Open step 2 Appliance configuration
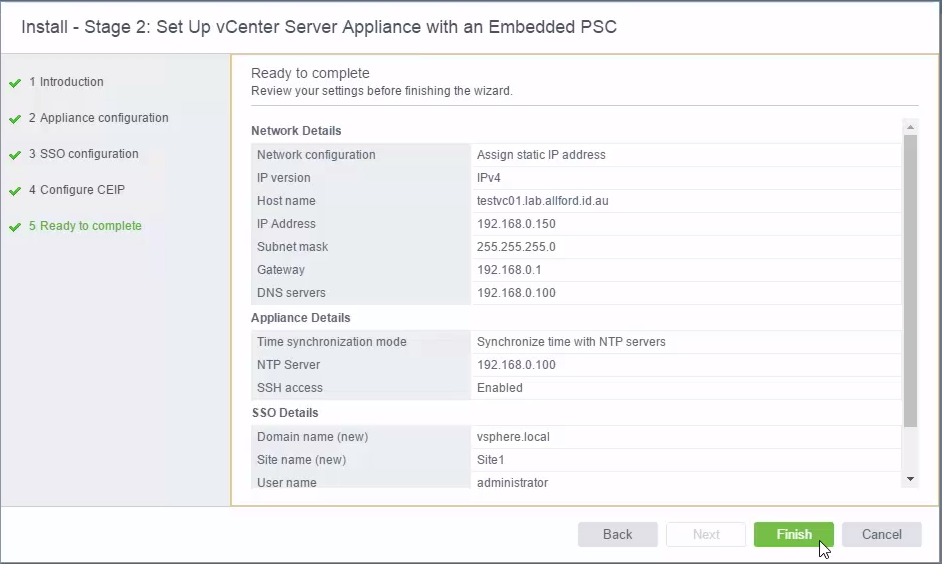Screen dimensions: 942x564 tap(99, 118)
